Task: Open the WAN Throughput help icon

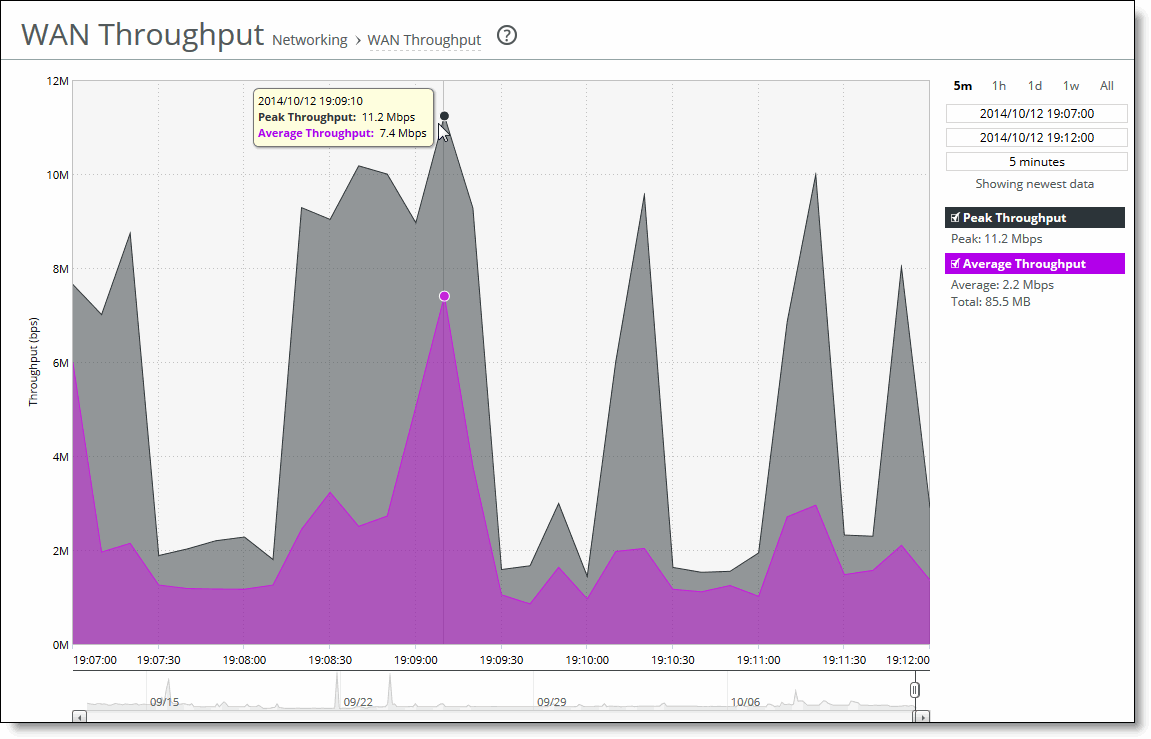Action: click(x=507, y=35)
